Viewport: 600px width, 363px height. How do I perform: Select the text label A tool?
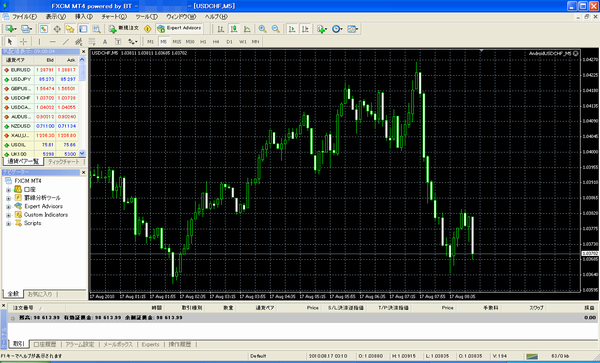point(105,42)
